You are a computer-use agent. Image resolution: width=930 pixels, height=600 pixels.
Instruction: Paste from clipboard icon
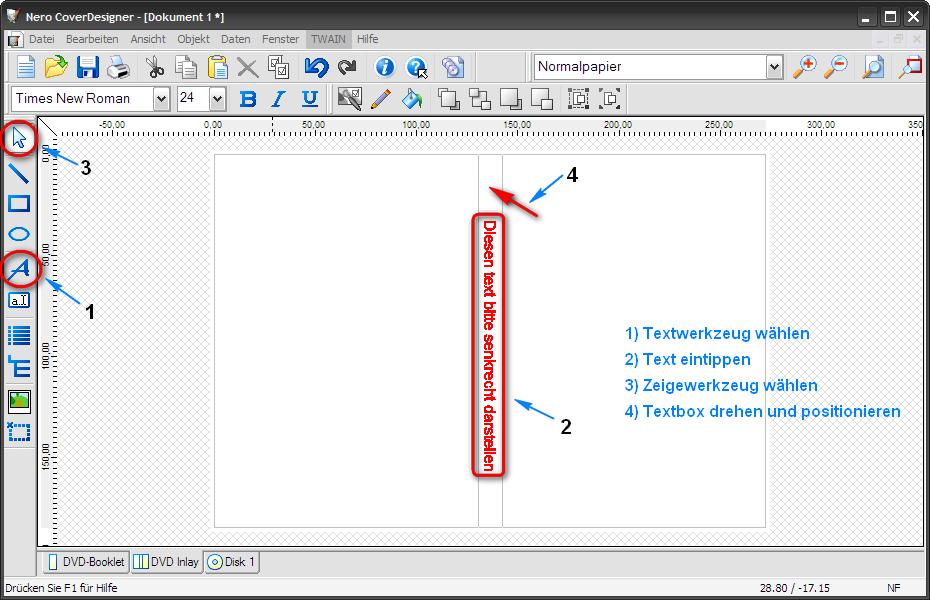pos(217,67)
